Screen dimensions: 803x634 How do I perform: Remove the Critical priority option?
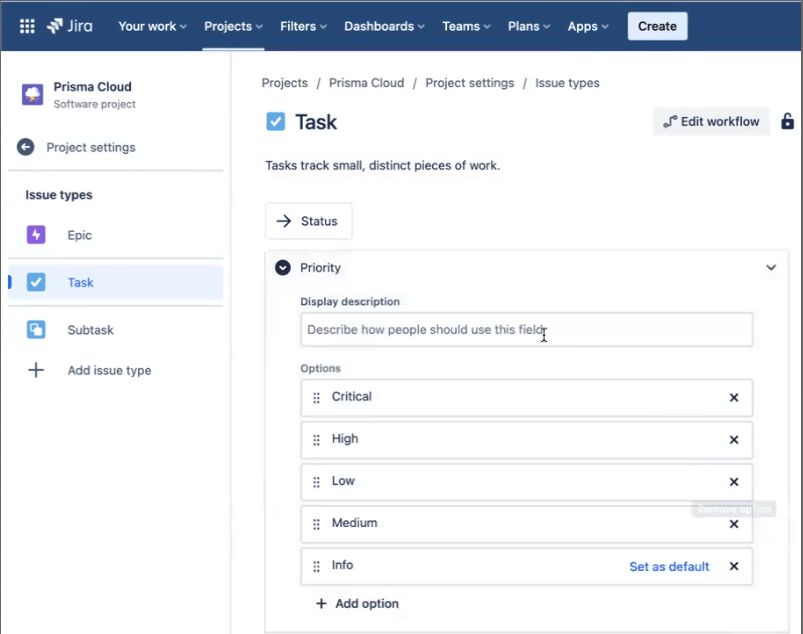[733, 397]
